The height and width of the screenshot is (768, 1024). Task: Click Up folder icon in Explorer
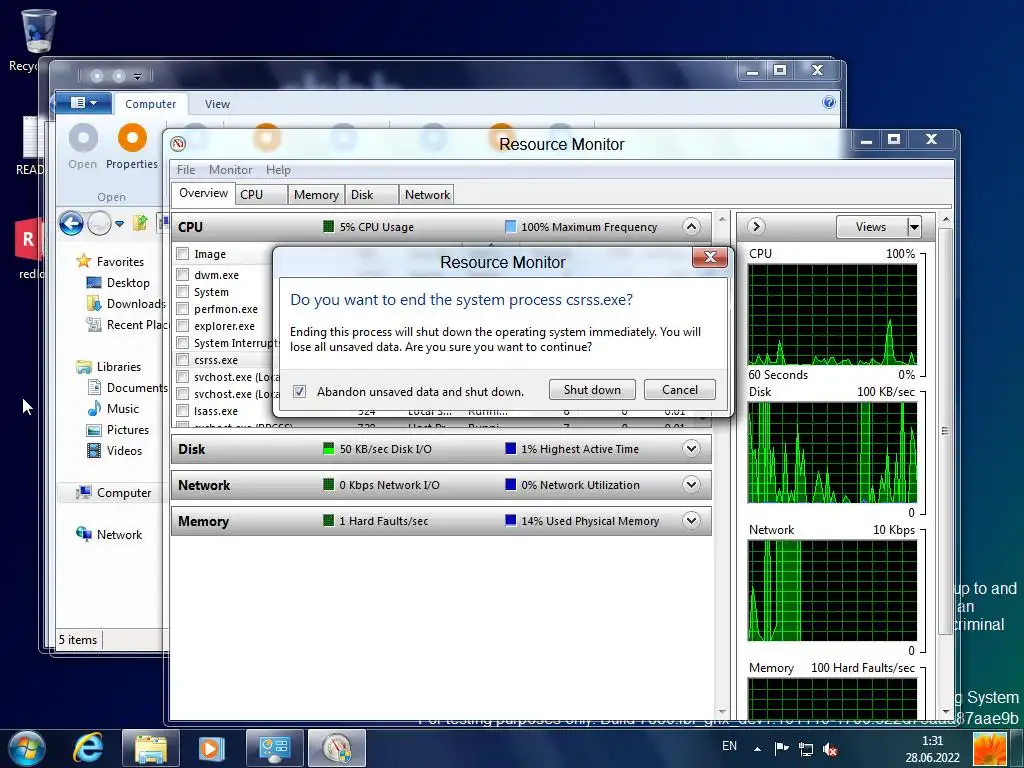click(140, 223)
